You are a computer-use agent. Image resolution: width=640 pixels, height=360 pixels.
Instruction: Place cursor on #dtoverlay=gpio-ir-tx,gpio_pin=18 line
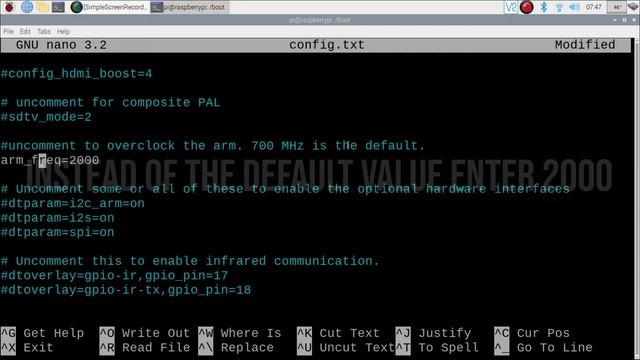click(x=126, y=290)
